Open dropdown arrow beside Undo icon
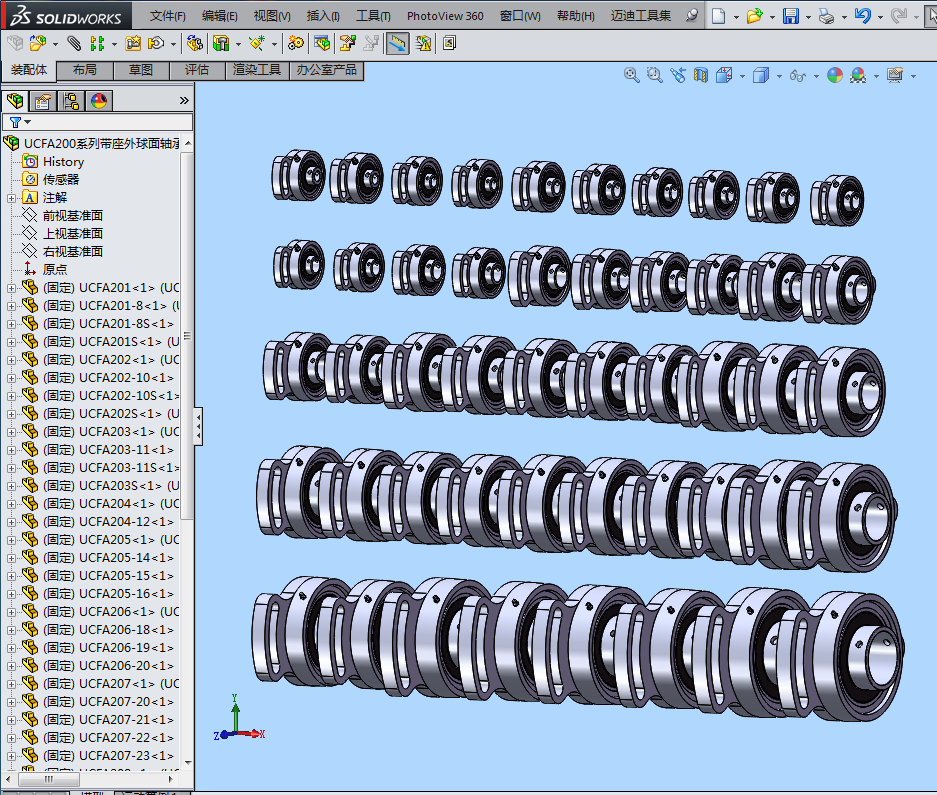 pyautogui.click(x=880, y=17)
